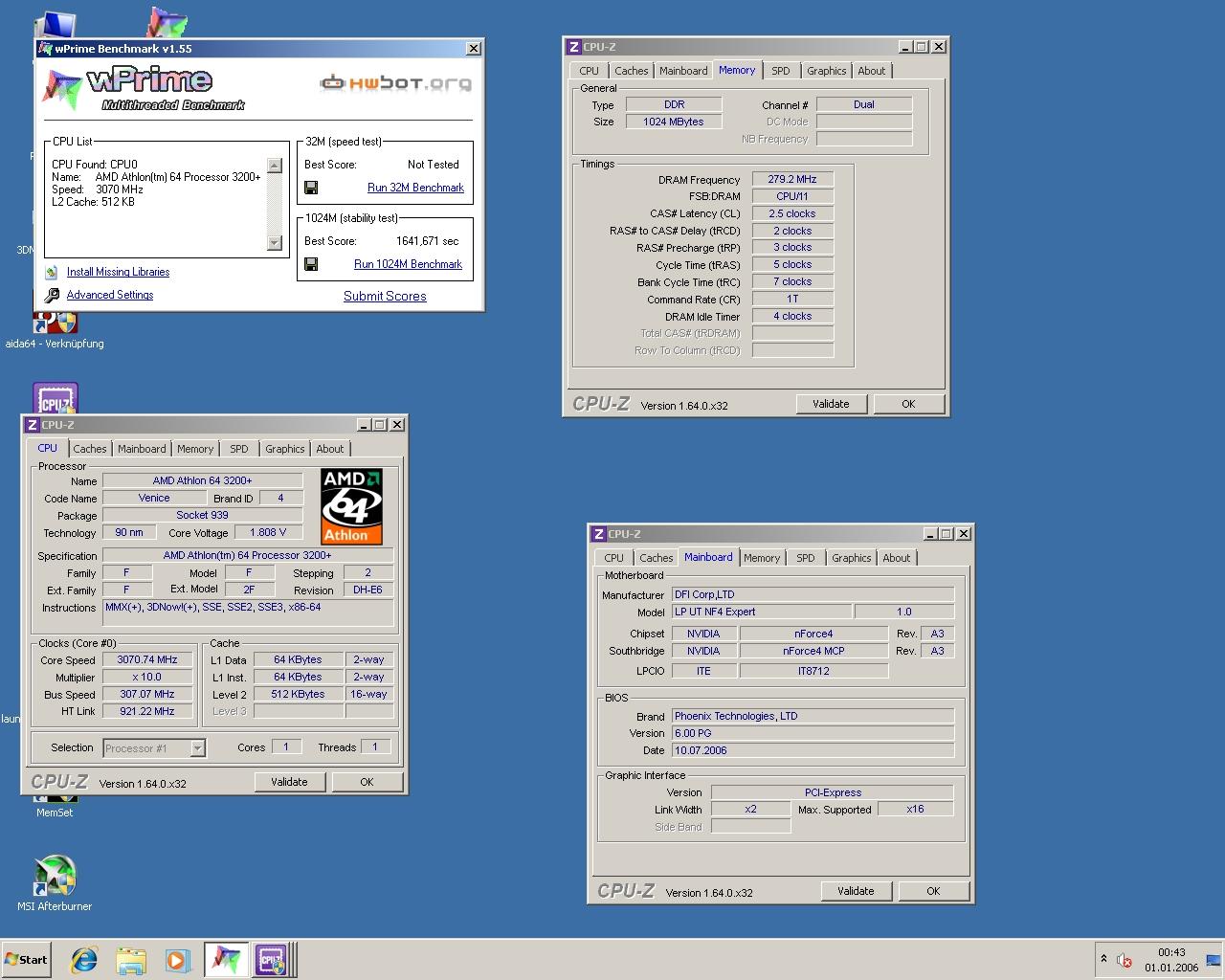
Task: Click the HT Link value 921.22 MHz
Action: (x=147, y=711)
